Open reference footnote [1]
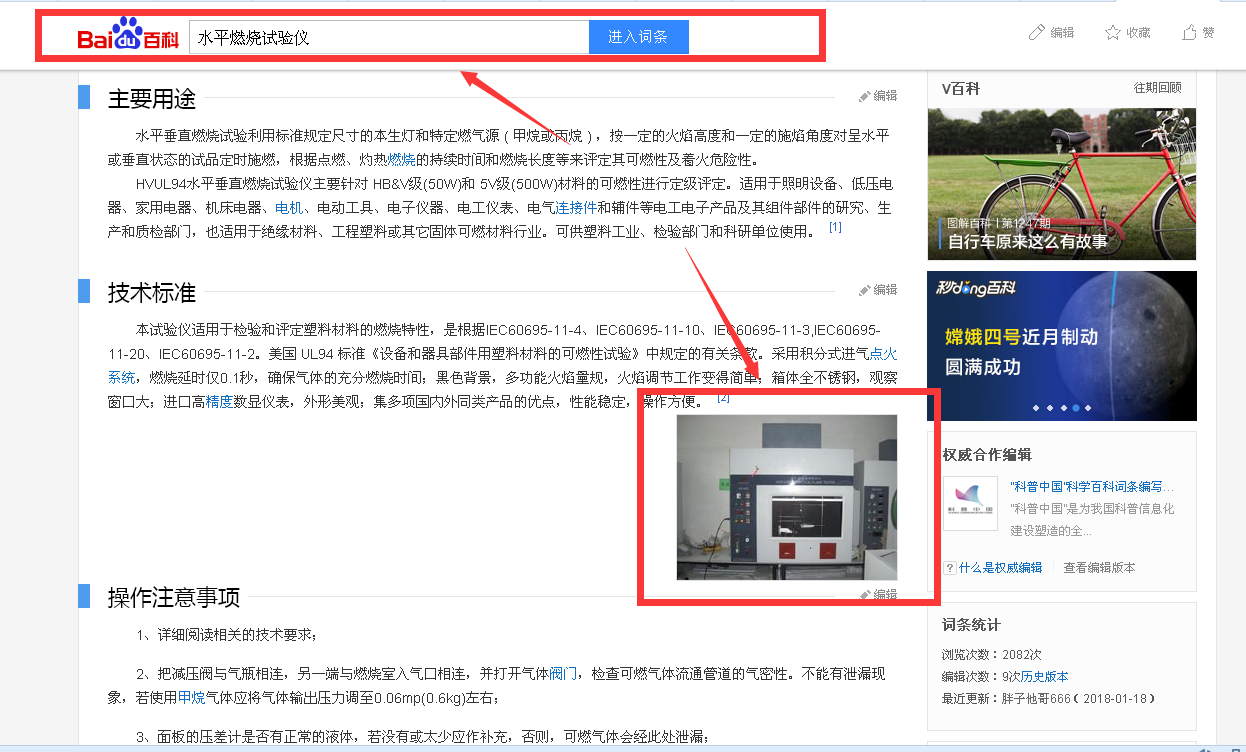 [835, 228]
